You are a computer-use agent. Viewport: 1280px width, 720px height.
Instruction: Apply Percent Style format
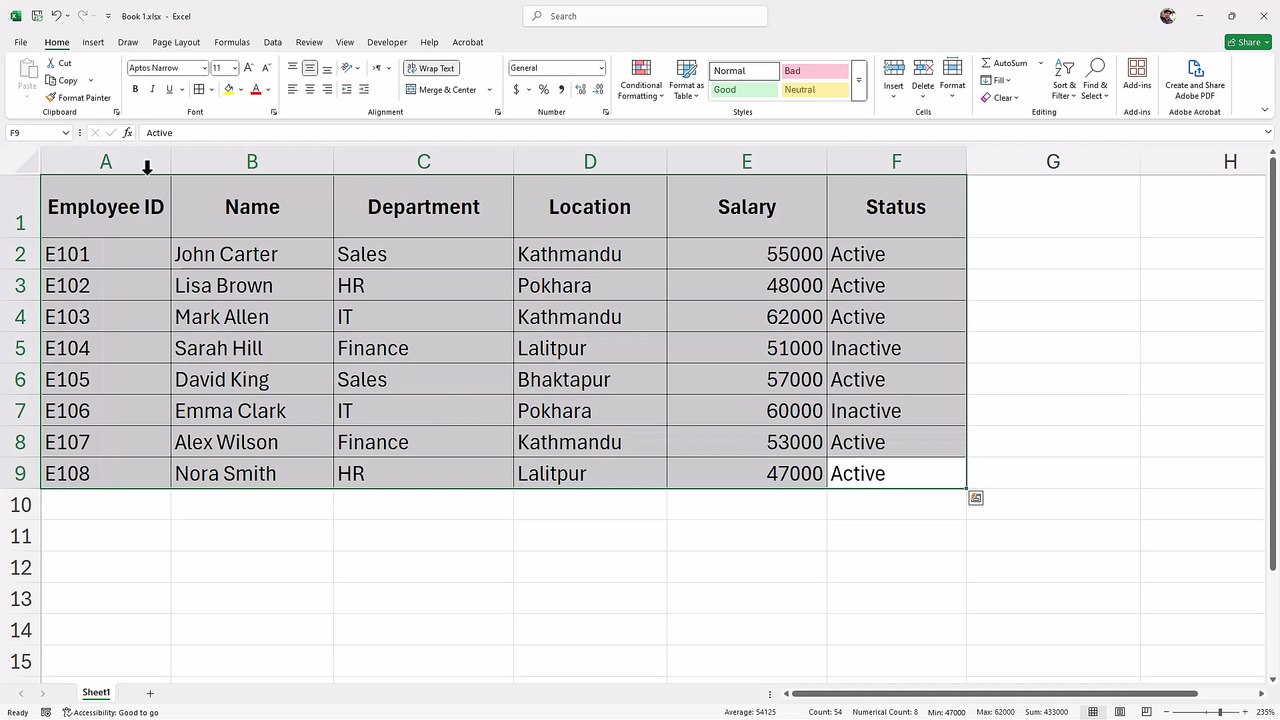click(544, 89)
